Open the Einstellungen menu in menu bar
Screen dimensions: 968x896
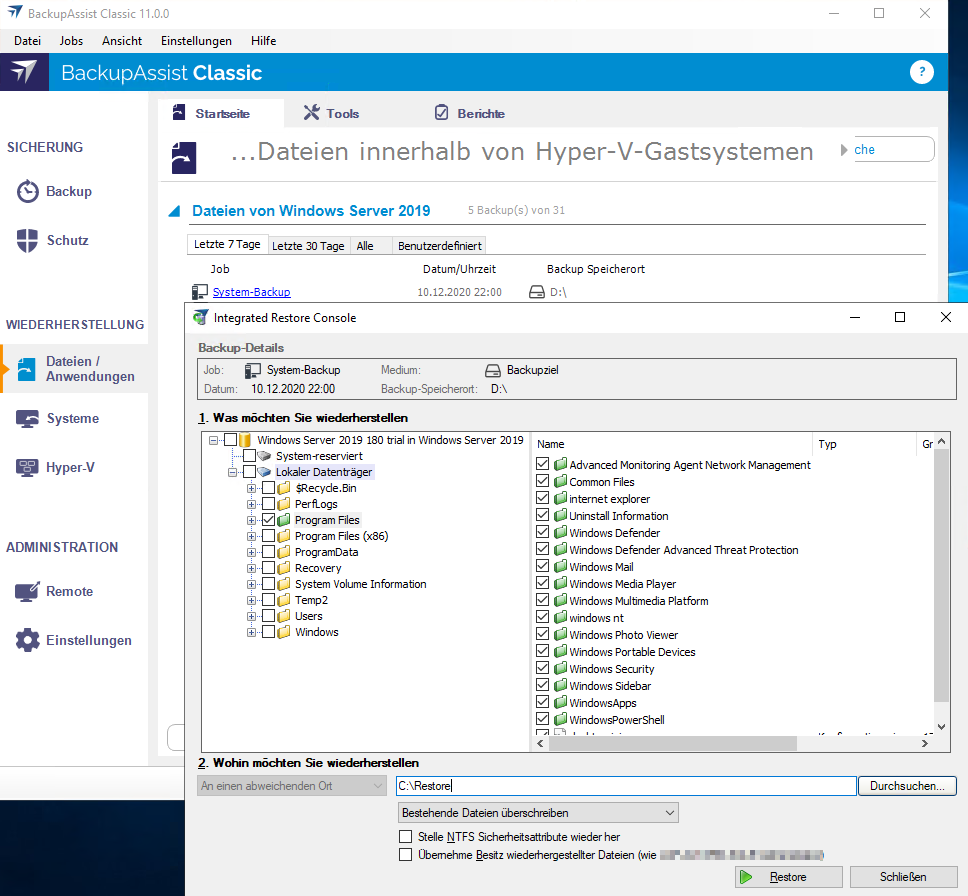pos(196,41)
